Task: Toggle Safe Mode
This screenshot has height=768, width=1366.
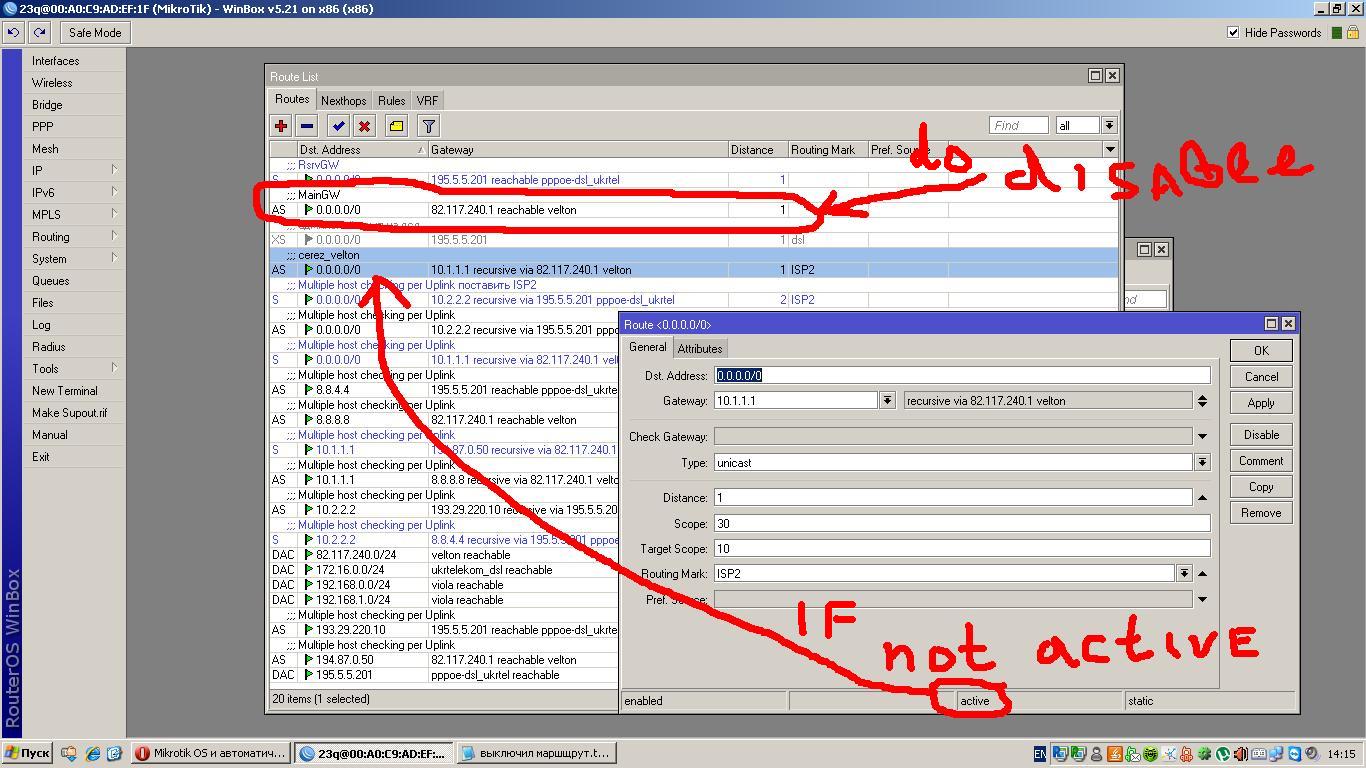Action: pos(95,33)
